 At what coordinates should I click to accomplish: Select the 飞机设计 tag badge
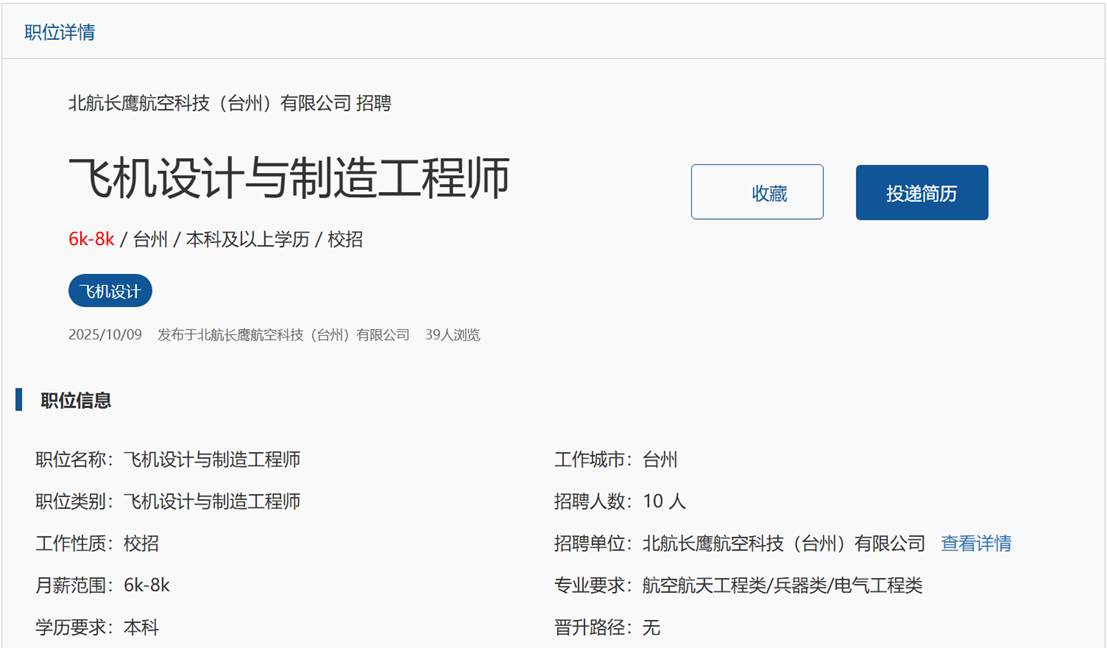(x=110, y=291)
